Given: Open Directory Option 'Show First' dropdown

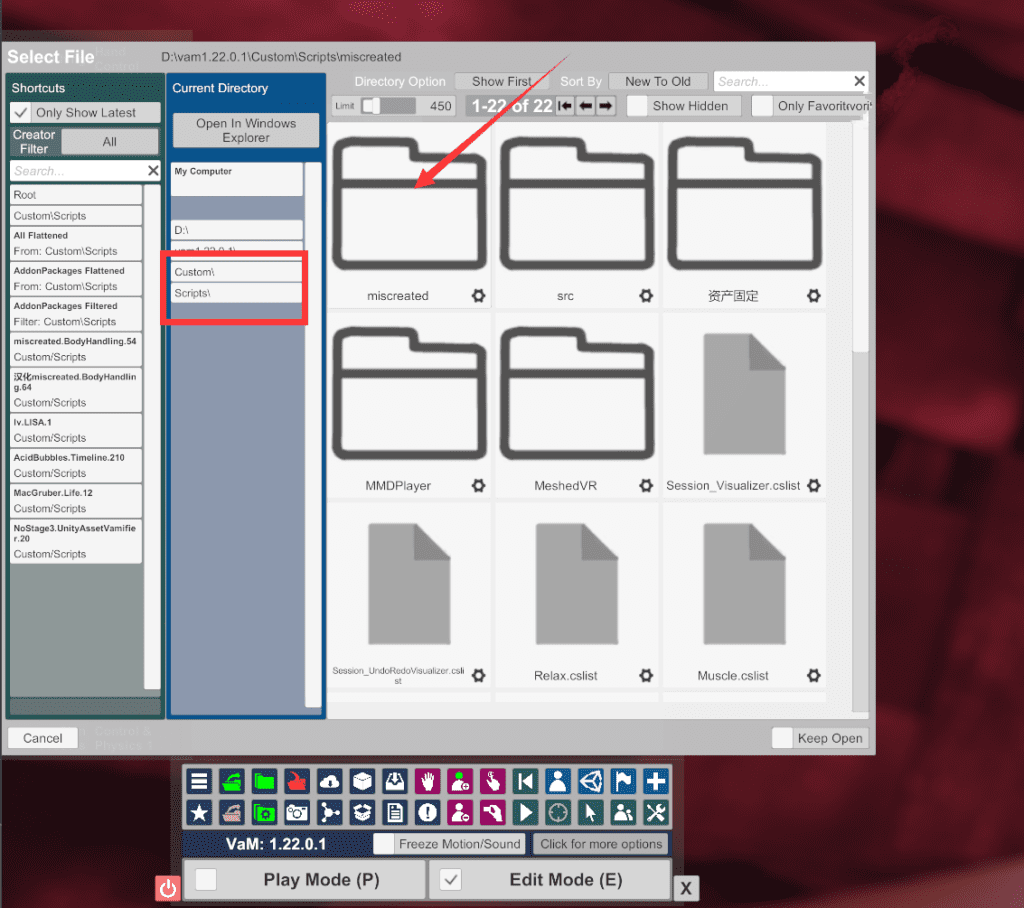Looking at the screenshot, I should pos(501,82).
